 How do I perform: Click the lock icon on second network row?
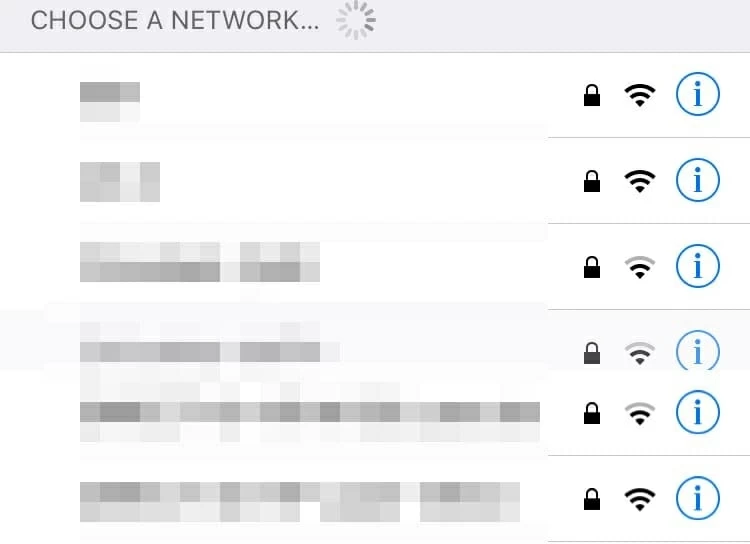pos(592,181)
